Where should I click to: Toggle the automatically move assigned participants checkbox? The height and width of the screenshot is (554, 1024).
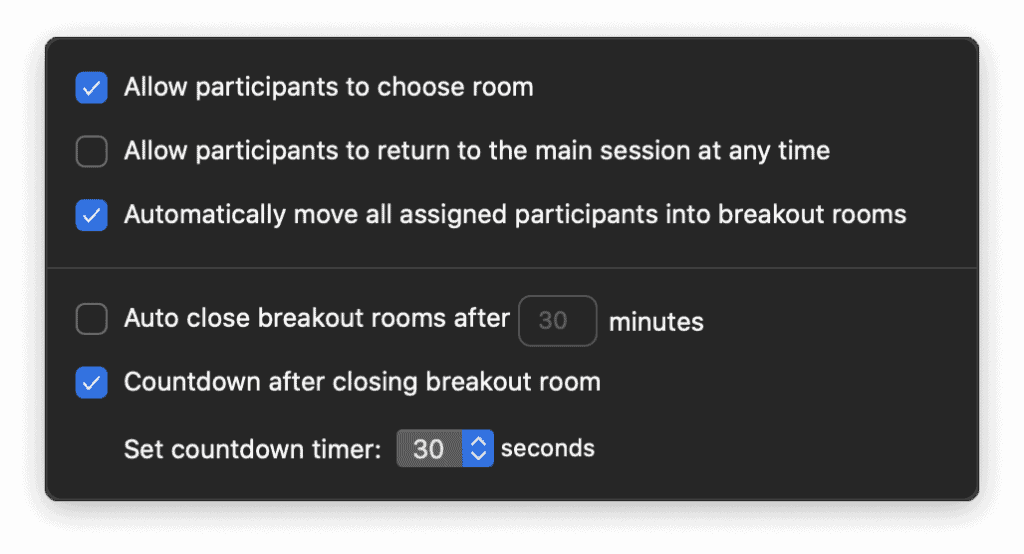(x=92, y=215)
